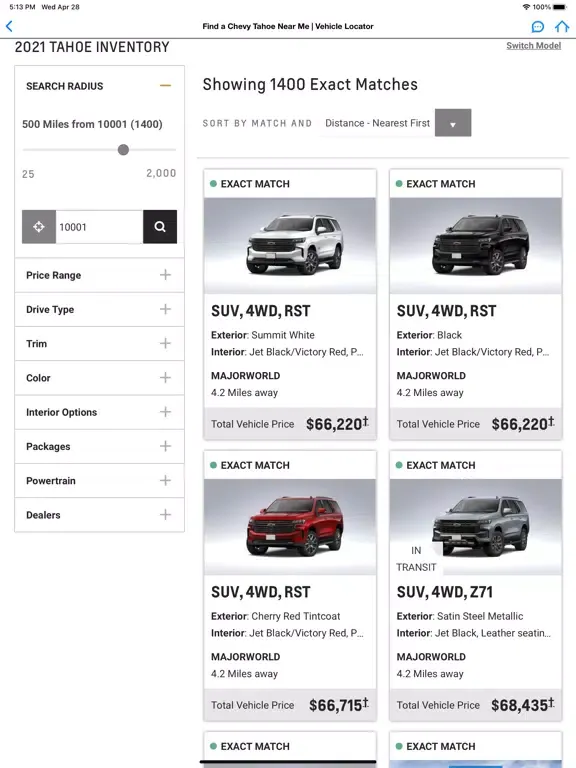Screen dimensions: 576x768
Task: Expand the Interior Options filter
Action: click(99, 412)
